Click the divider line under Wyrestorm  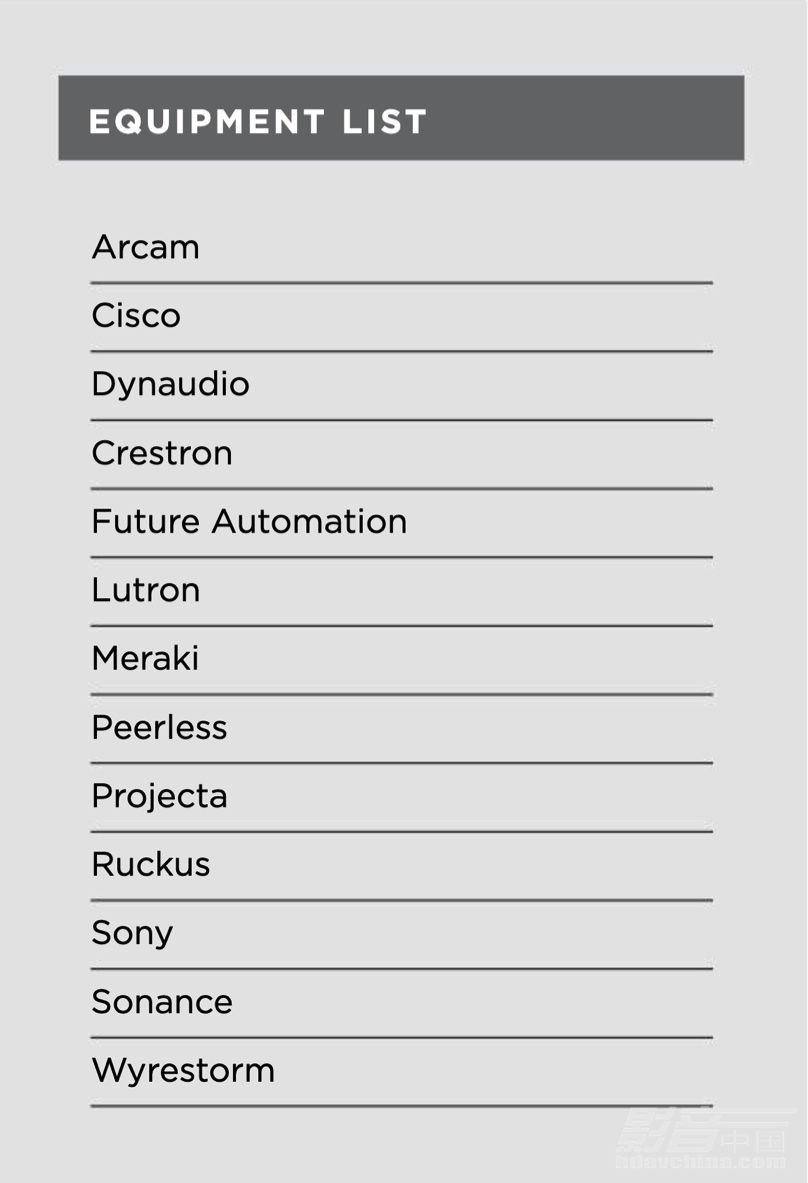click(401, 1106)
